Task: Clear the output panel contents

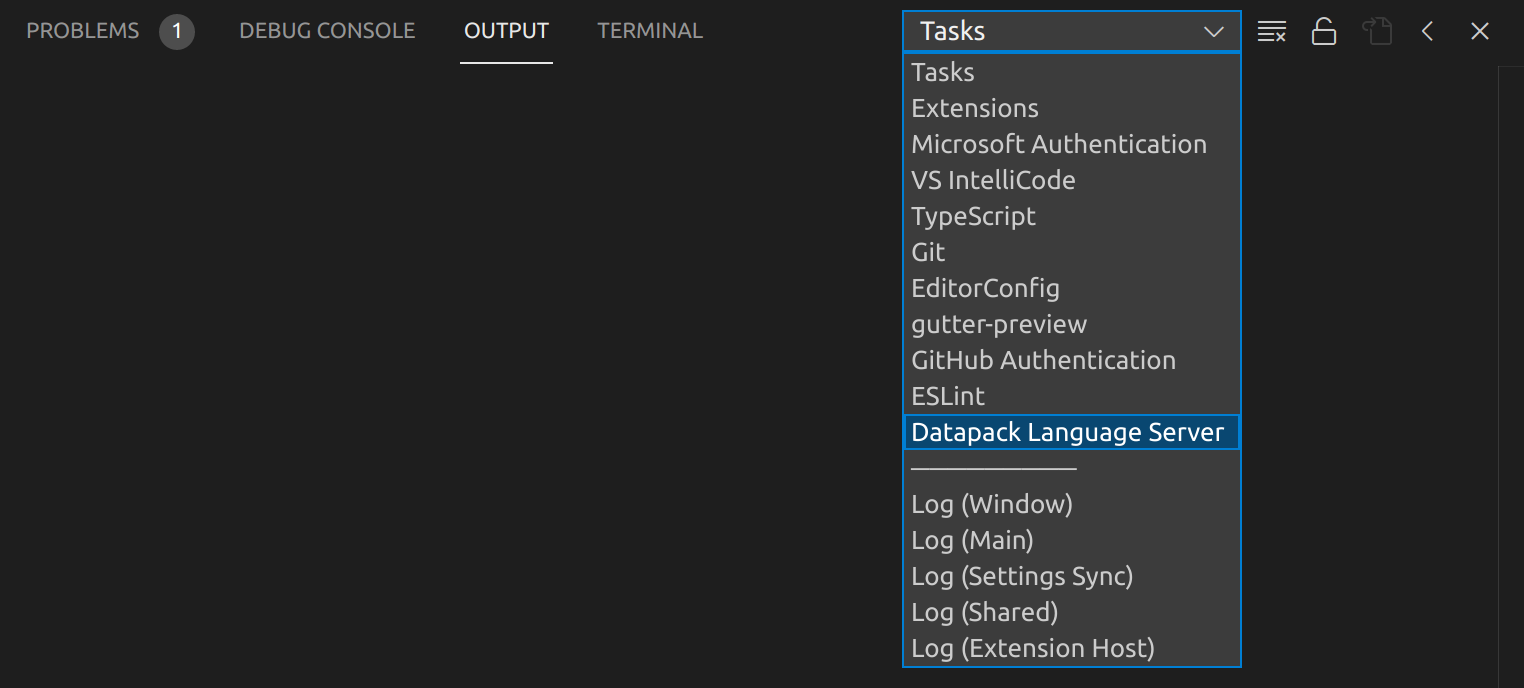Action: [1271, 31]
